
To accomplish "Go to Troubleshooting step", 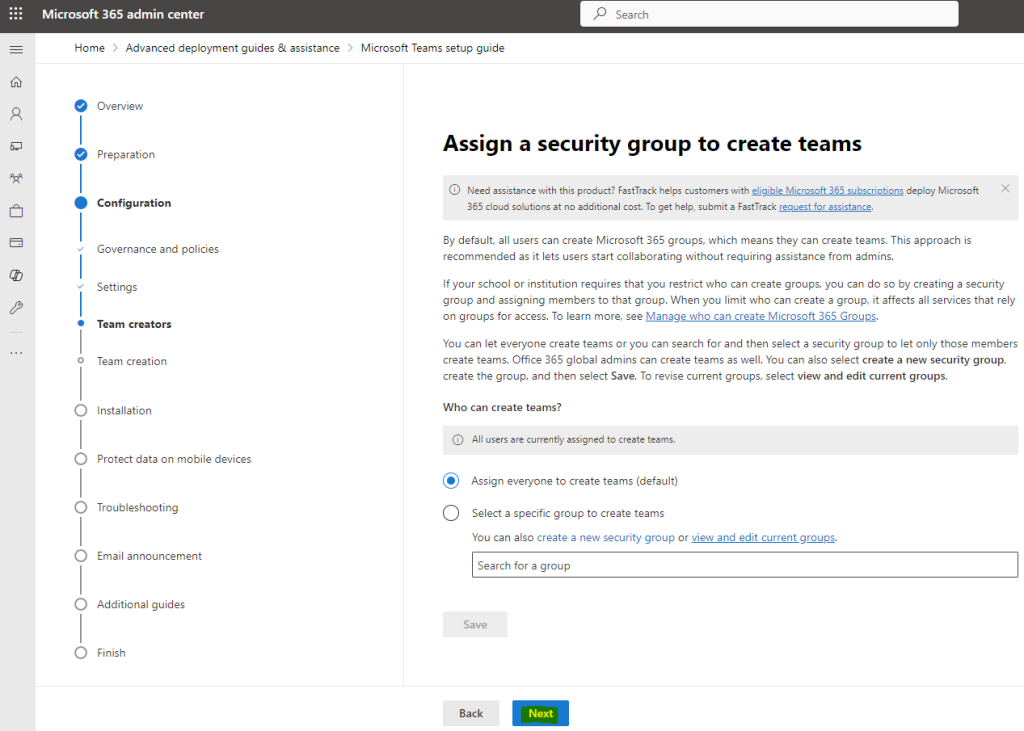I will tap(137, 507).
